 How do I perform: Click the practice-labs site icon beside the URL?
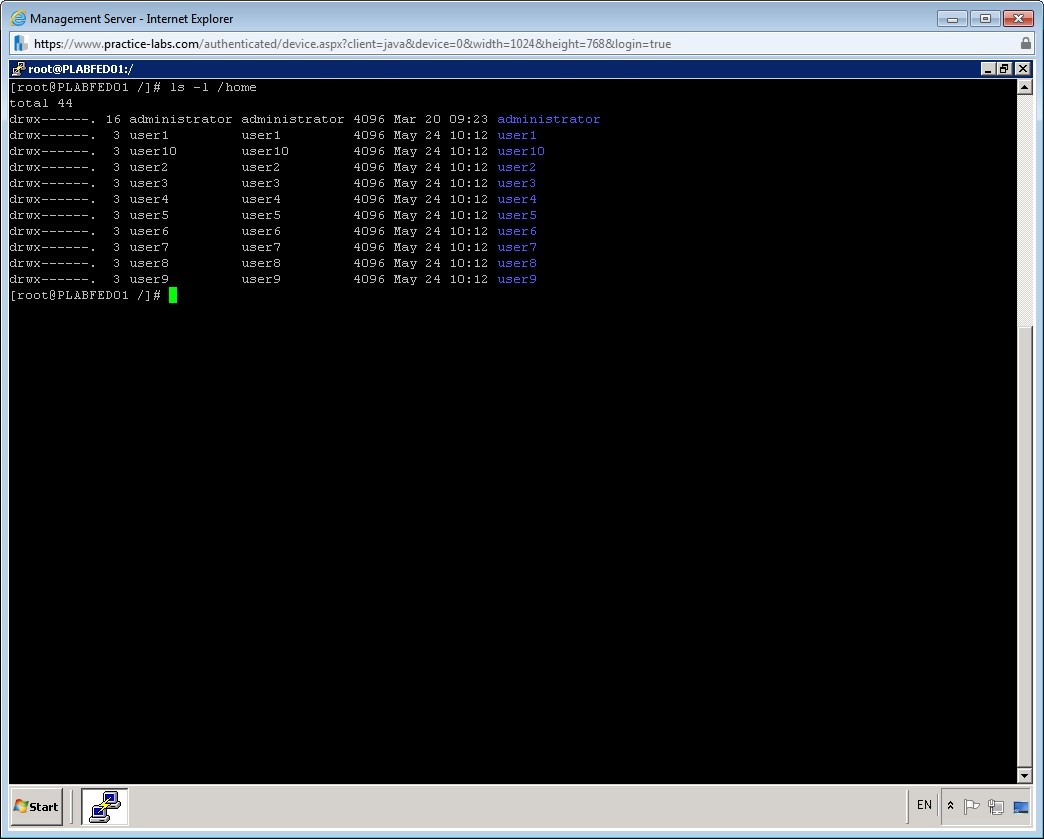pyautogui.click(x=18, y=43)
